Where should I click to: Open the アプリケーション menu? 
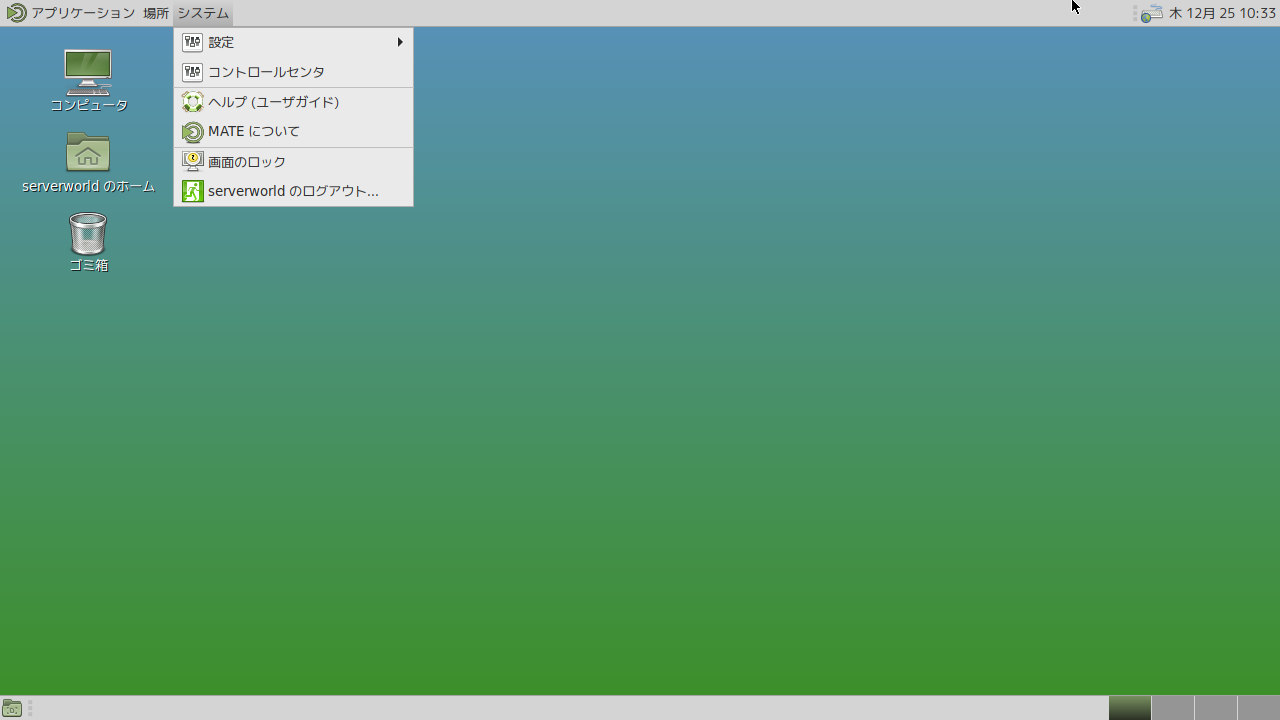click(x=83, y=13)
